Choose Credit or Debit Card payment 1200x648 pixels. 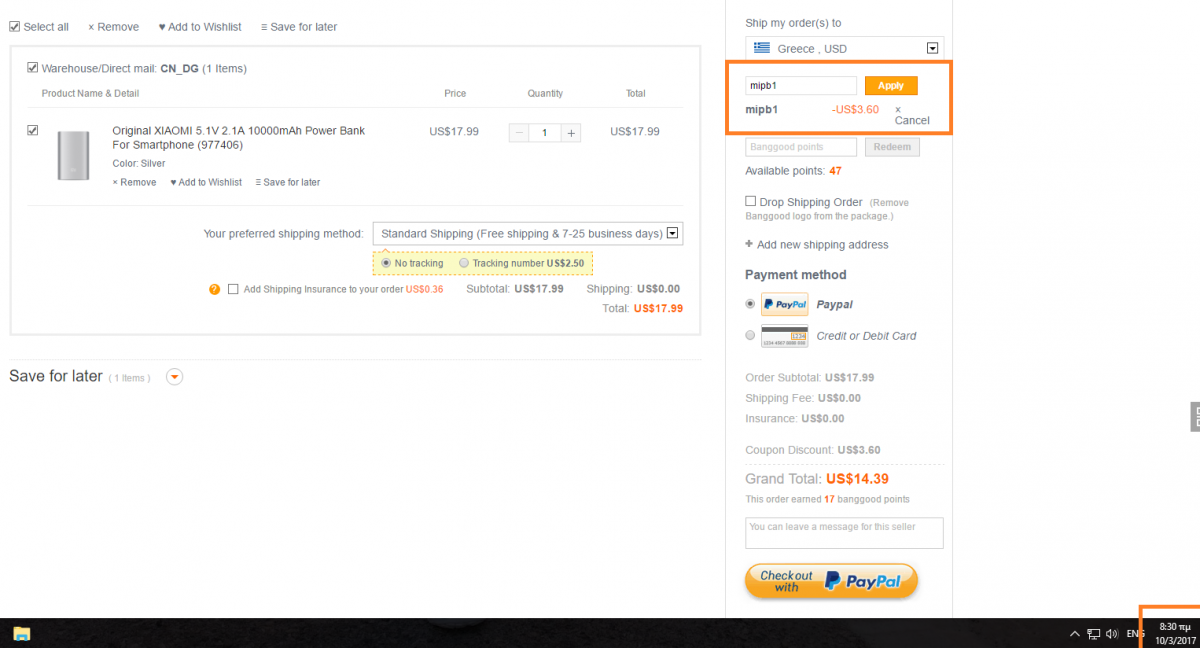click(x=750, y=335)
